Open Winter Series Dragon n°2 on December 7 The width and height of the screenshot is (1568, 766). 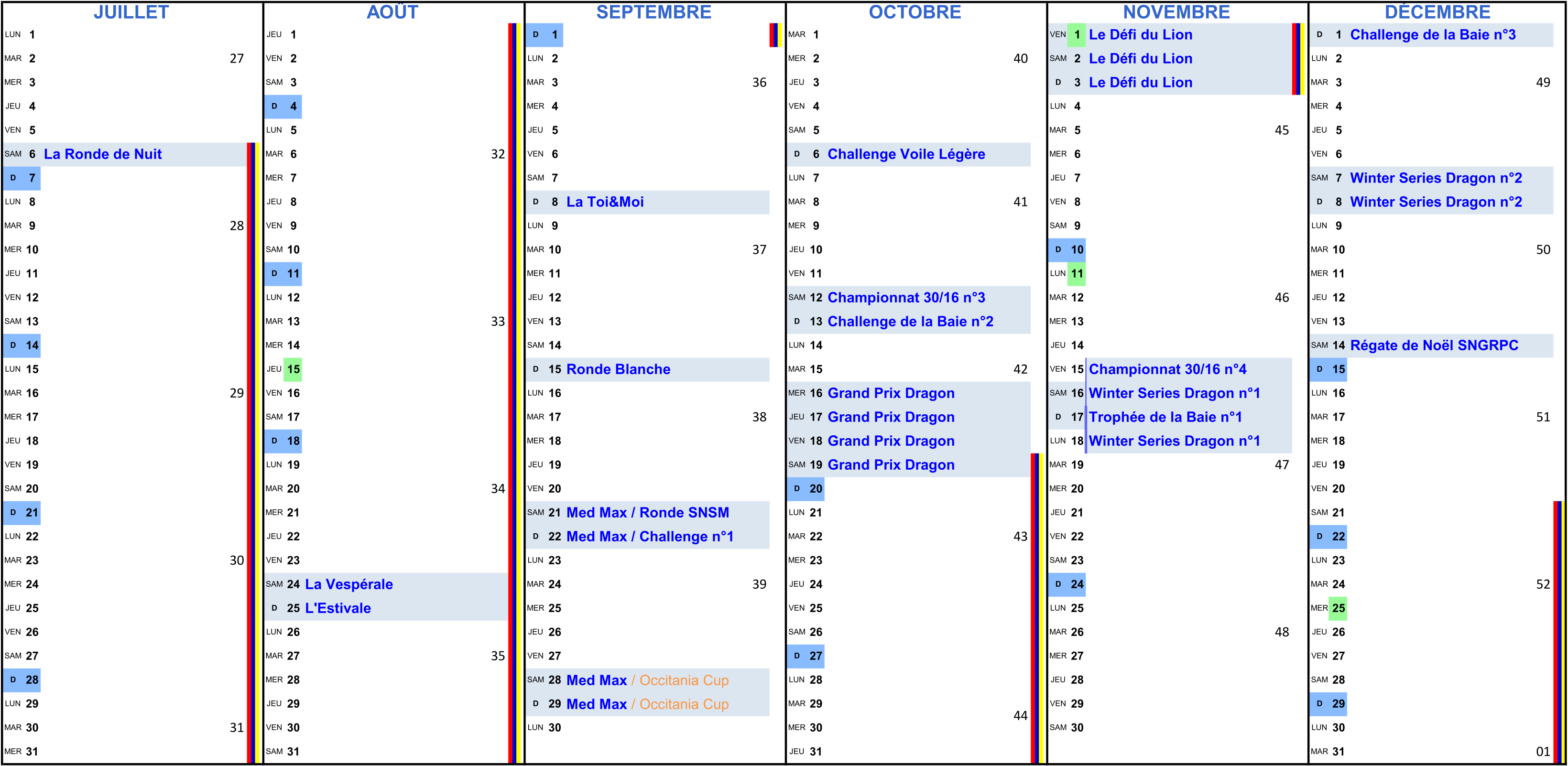[x=1436, y=178]
